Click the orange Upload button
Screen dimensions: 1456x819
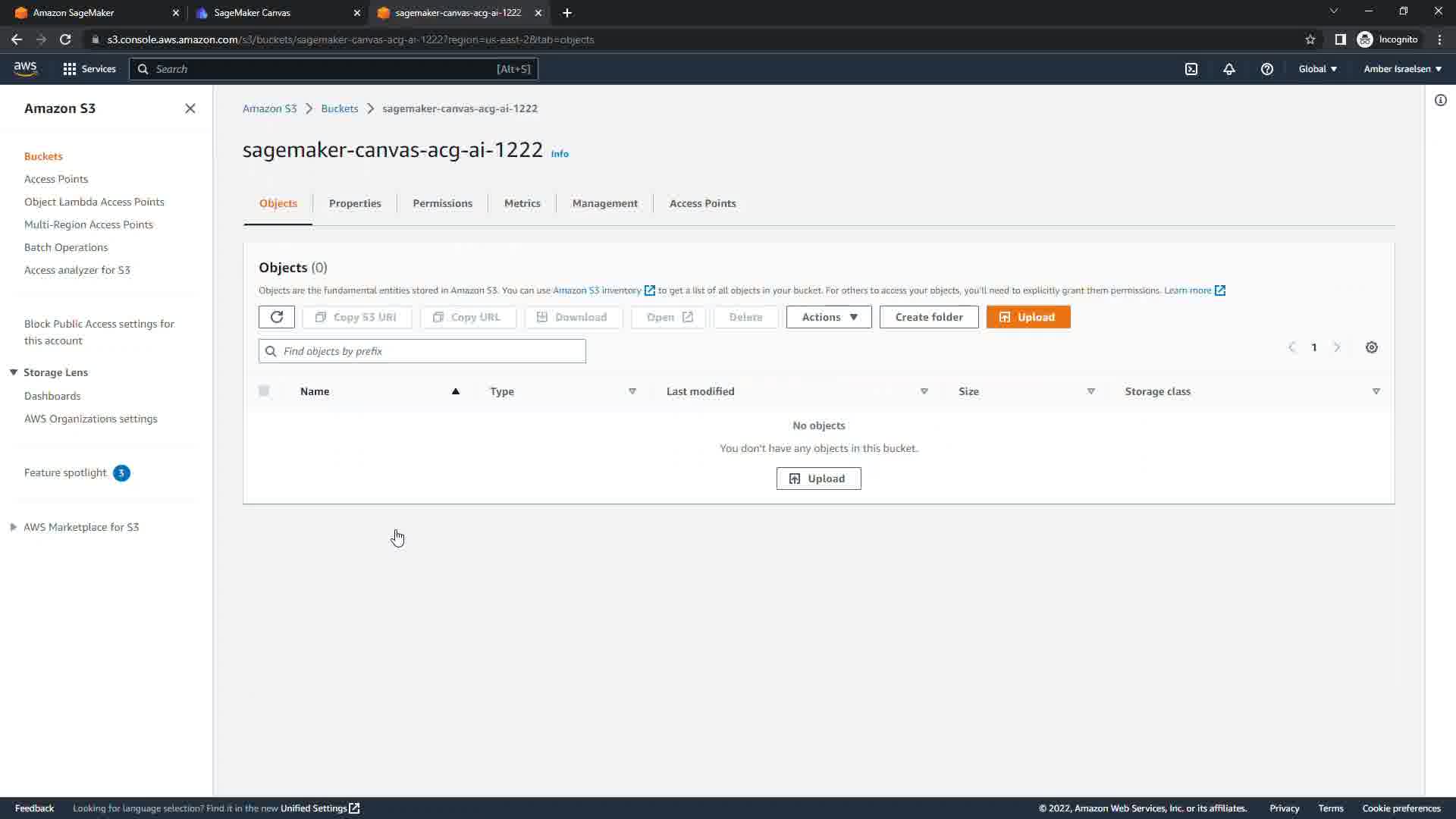pos(1028,317)
